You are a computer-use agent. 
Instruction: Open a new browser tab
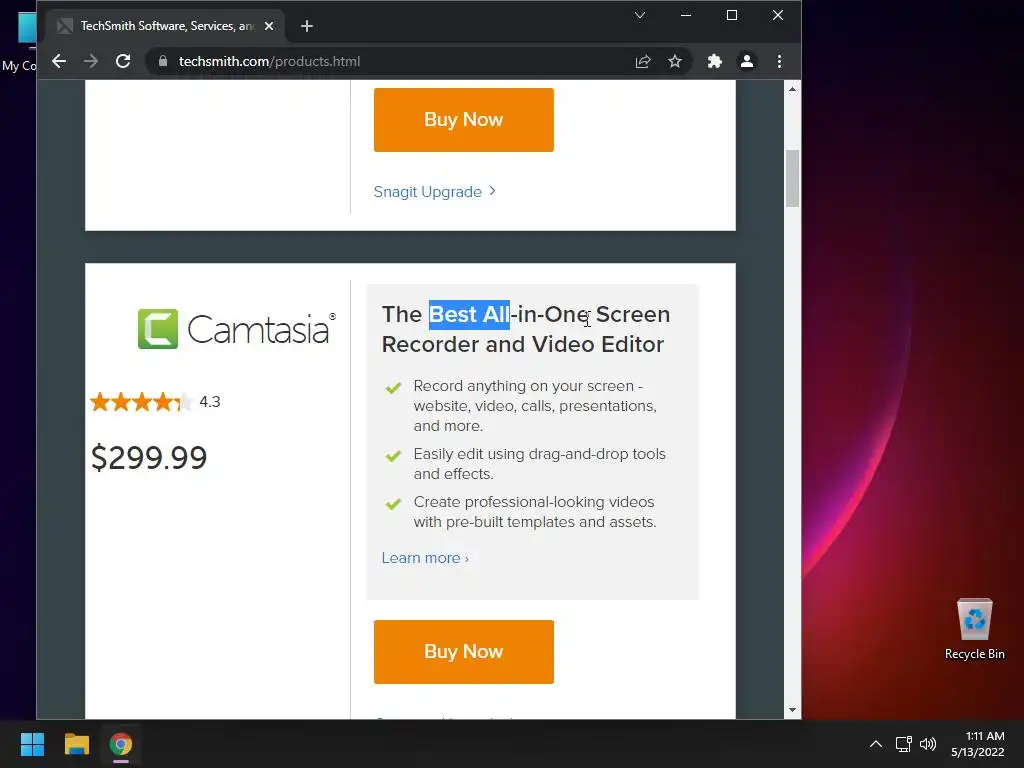[x=307, y=26]
